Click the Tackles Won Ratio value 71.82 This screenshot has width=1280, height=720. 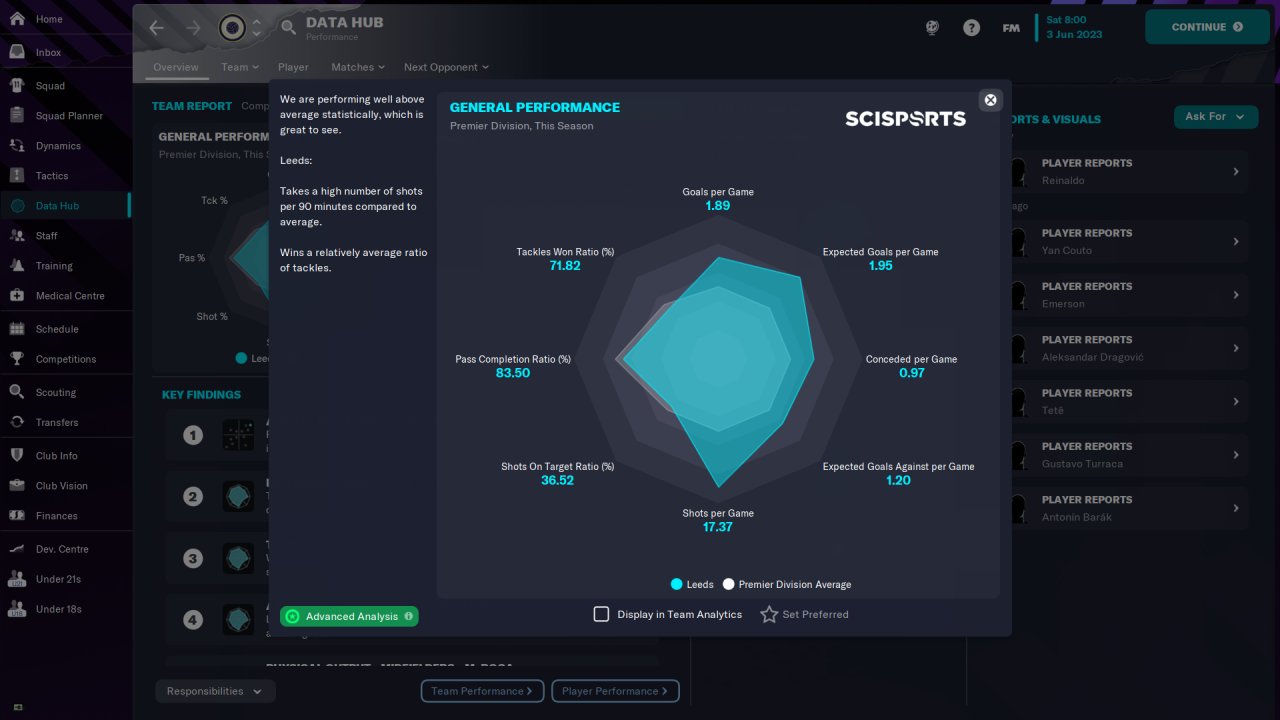[565, 266]
